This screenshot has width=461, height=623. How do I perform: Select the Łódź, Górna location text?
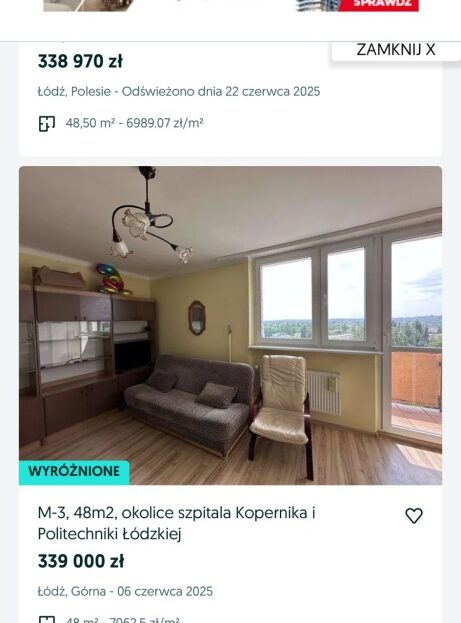(72, 591)
